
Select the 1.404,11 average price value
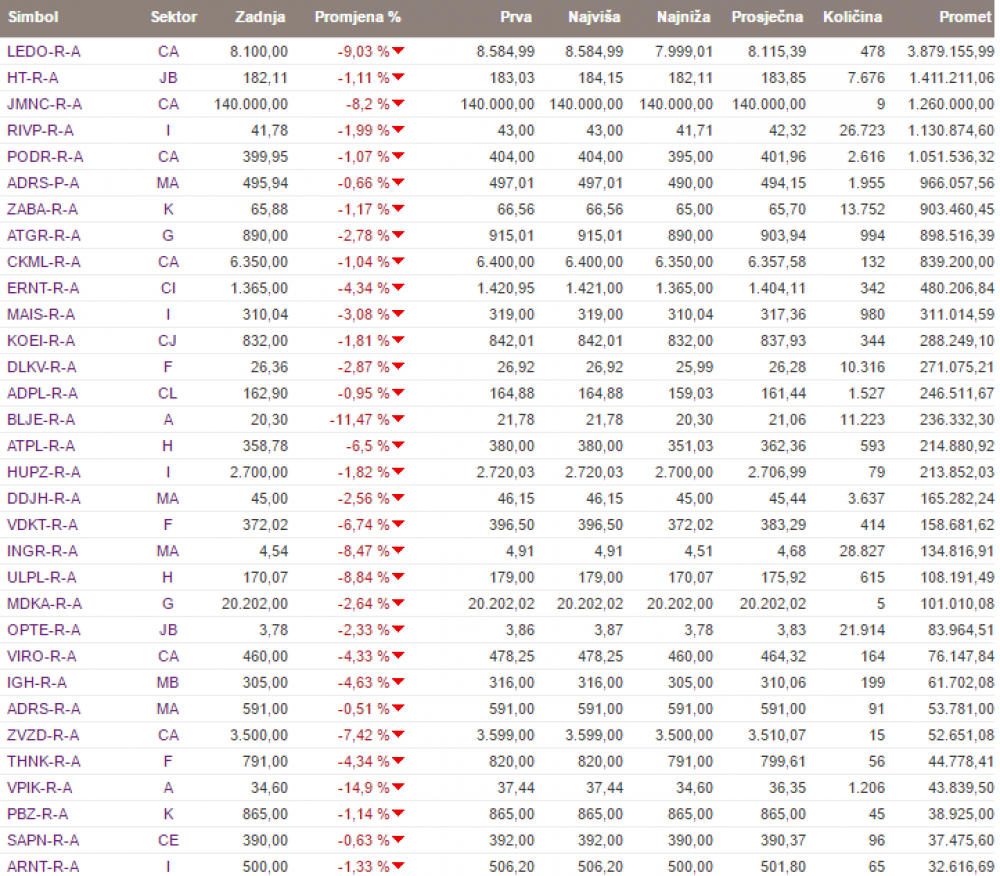tap(777, 288)
